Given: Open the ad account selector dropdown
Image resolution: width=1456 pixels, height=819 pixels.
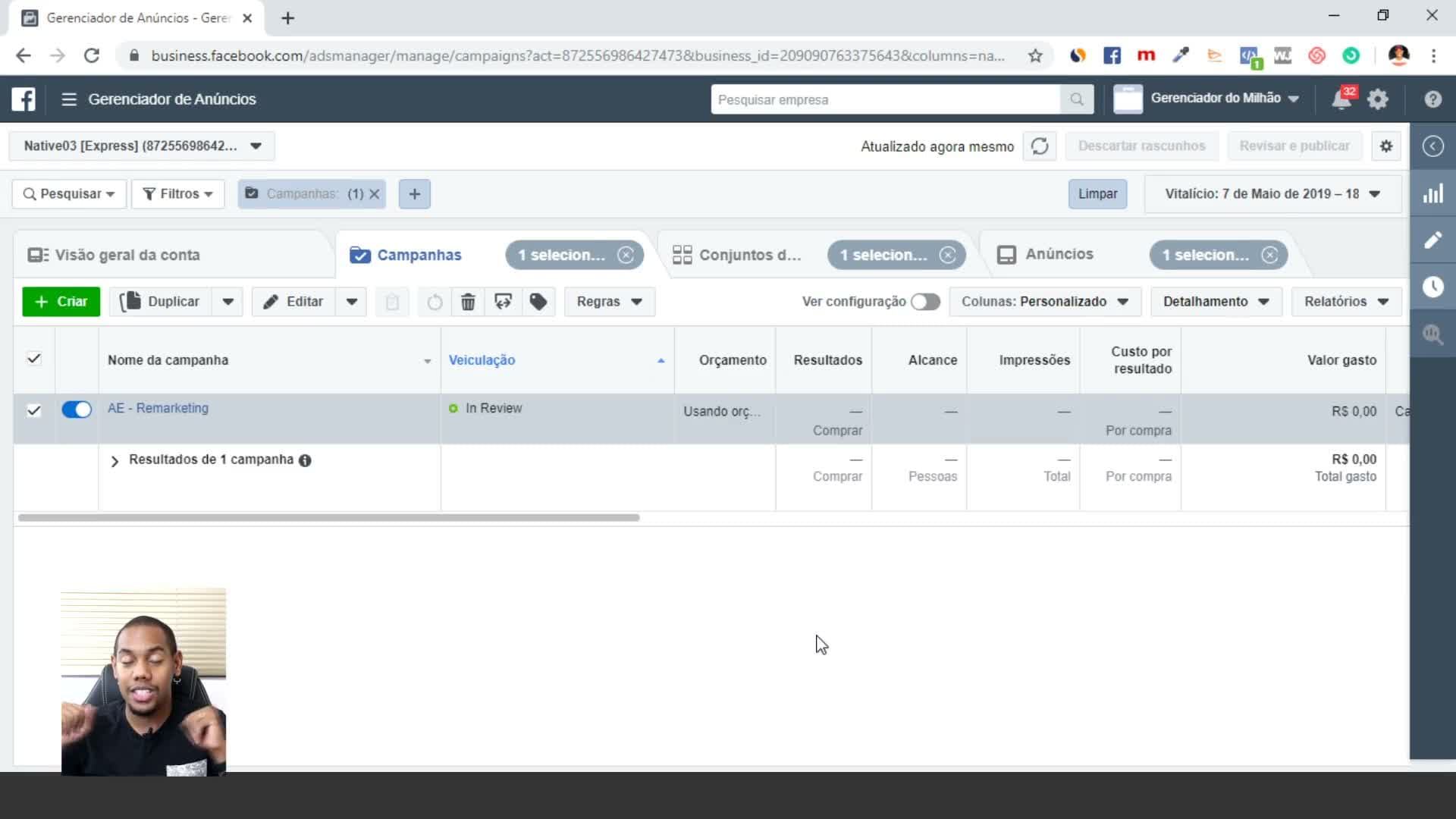Looking at the screenshot, I should coord(142,146).
